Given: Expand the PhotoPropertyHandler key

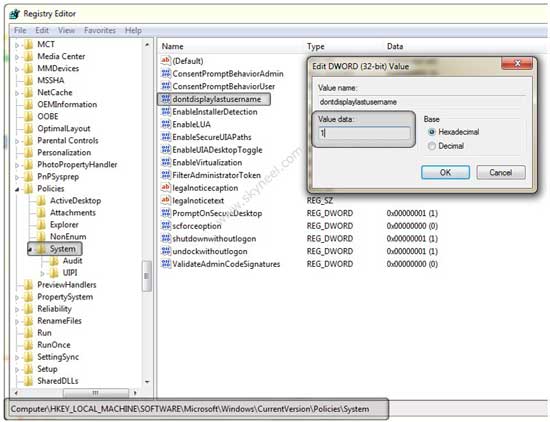Looking at the screenshot, I should click(17, 165).
